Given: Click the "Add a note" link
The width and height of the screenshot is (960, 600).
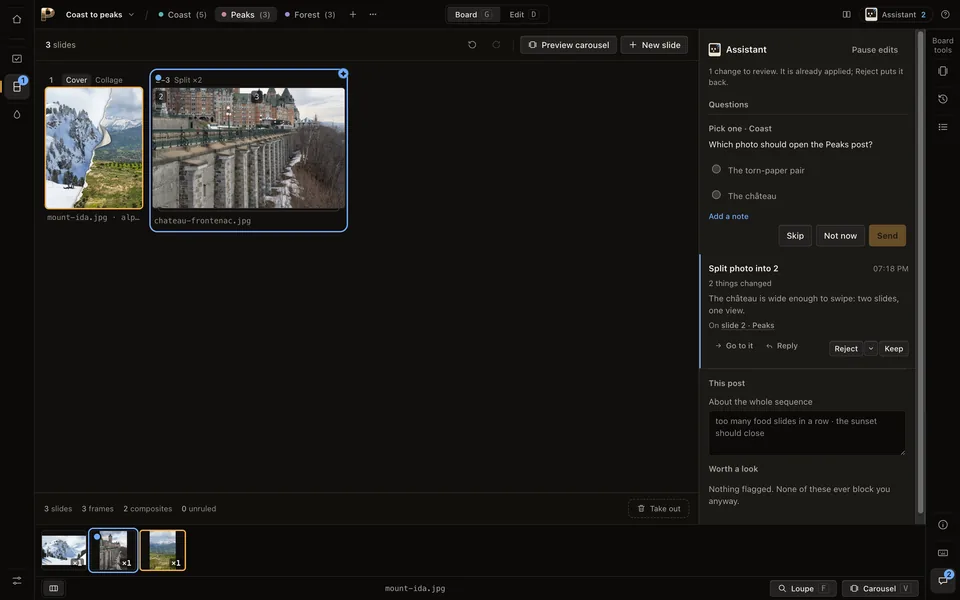Looking at the screenshot, I should pos(728,216).
